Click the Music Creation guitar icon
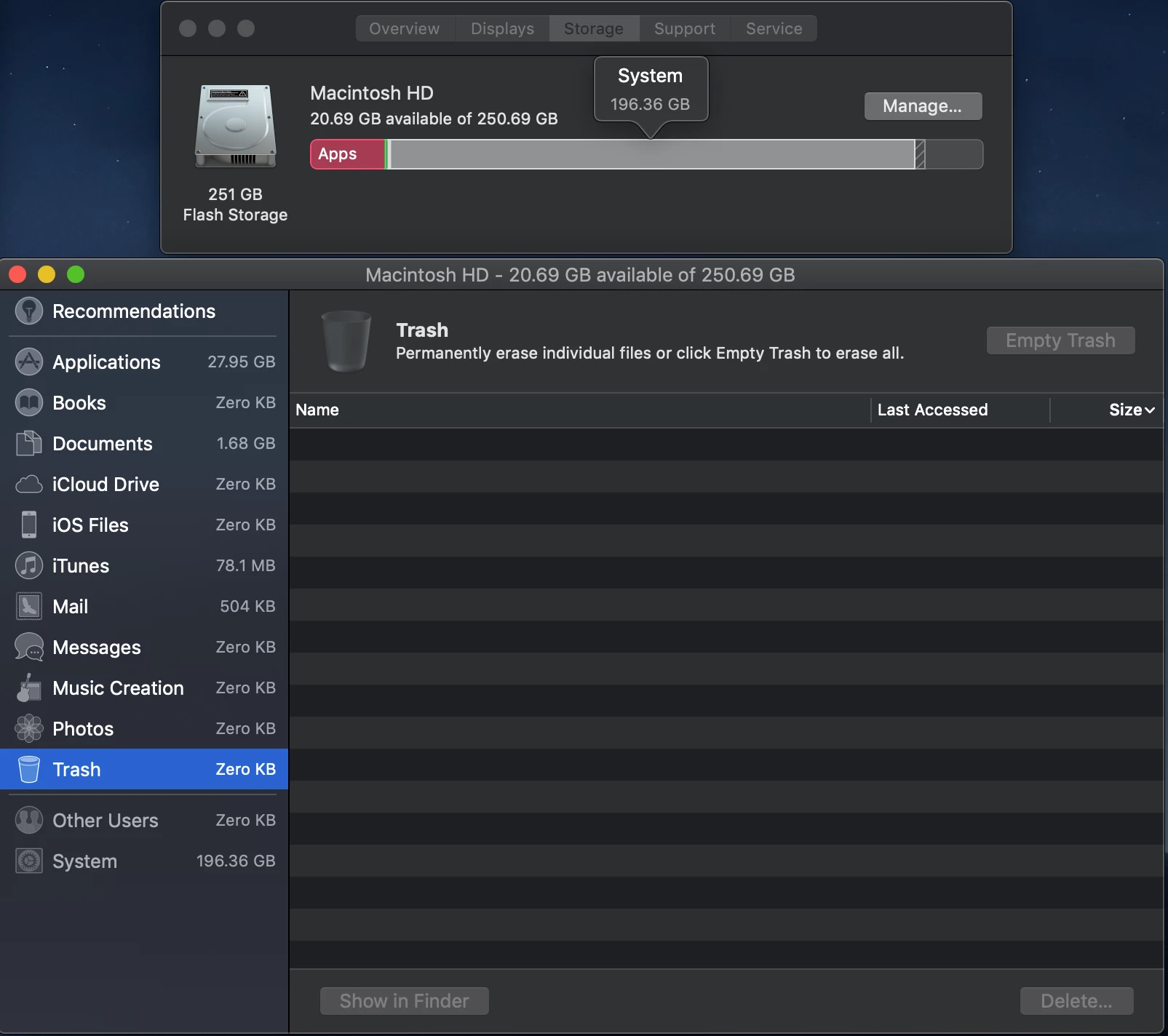 (x=29, y=688)
